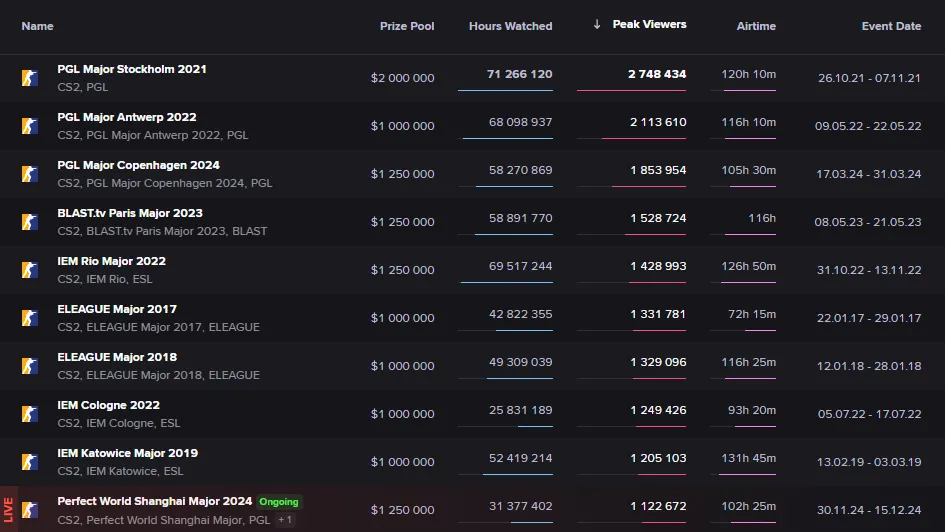Click hours watched value 25 831 189
This screenshot has height=532, width=945.
click(x=521, y=410)
